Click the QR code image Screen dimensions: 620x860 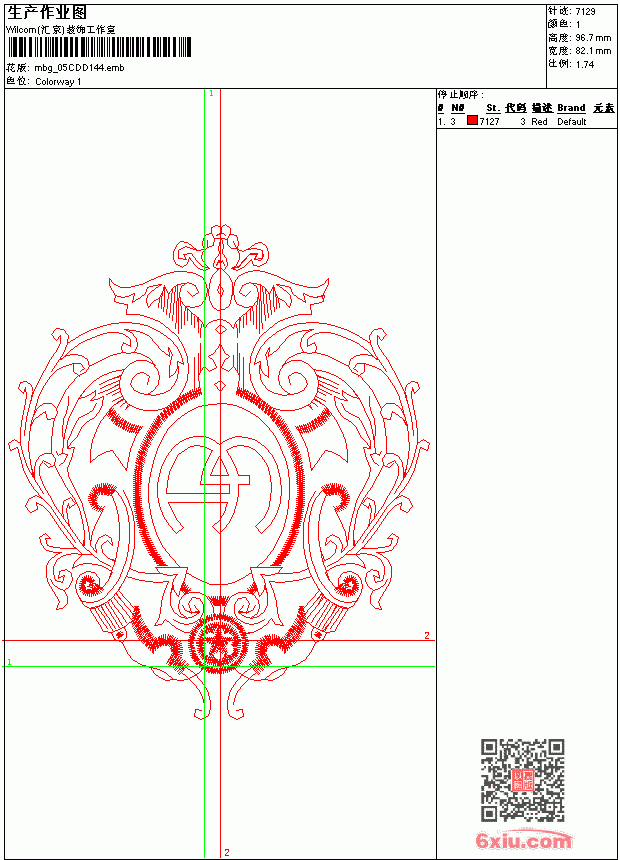point(522,779)
